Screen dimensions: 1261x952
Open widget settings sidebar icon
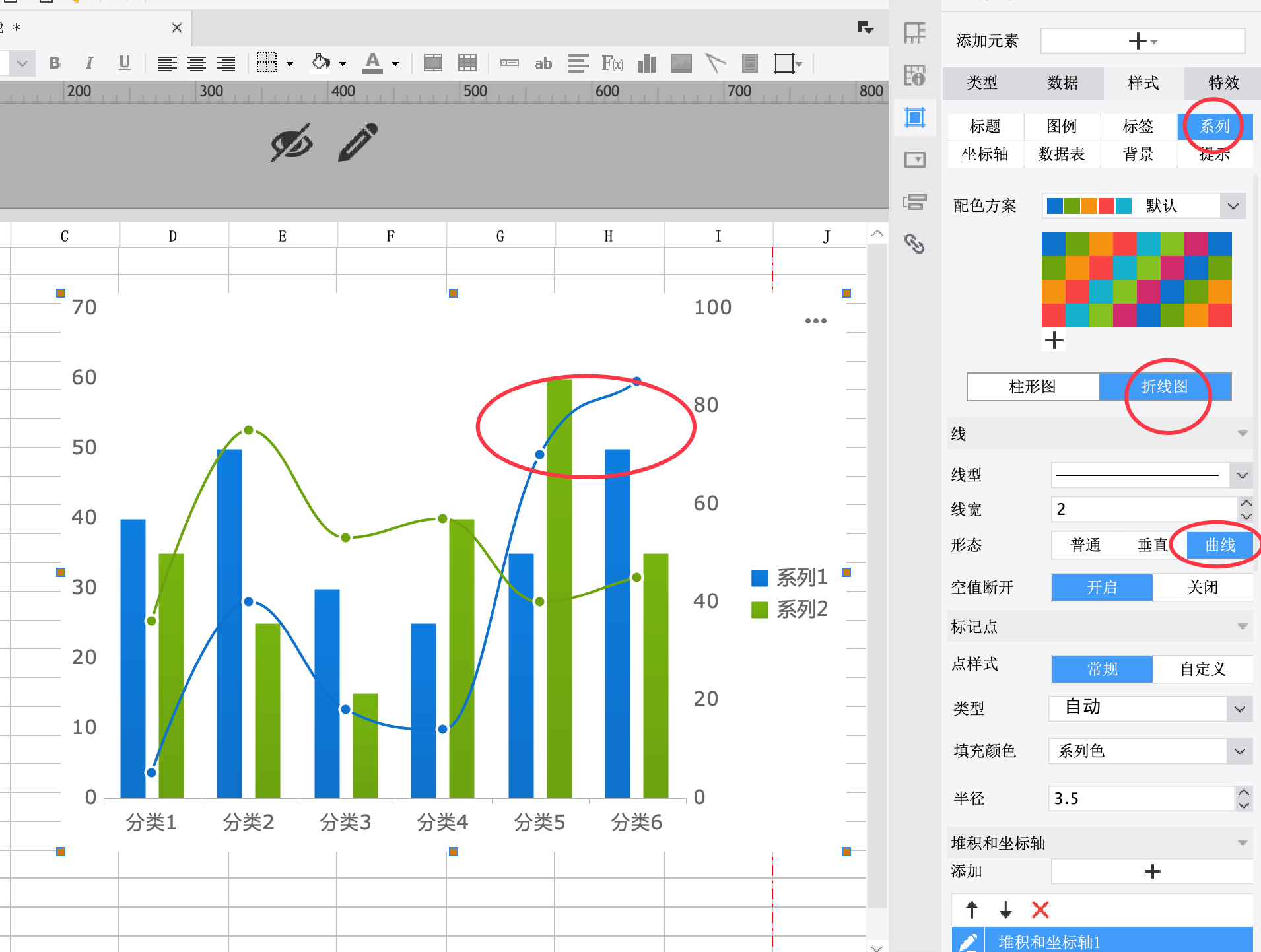point(915,160)
